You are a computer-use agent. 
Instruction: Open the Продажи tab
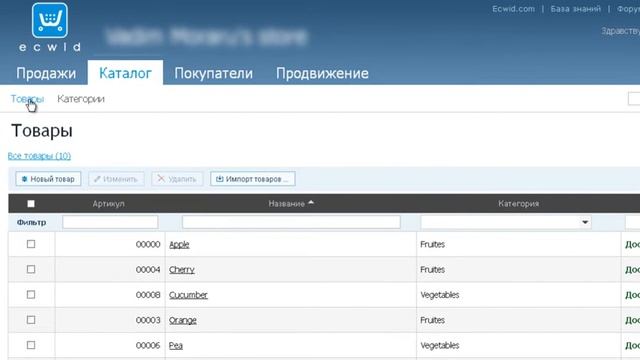tap(46, 73)
